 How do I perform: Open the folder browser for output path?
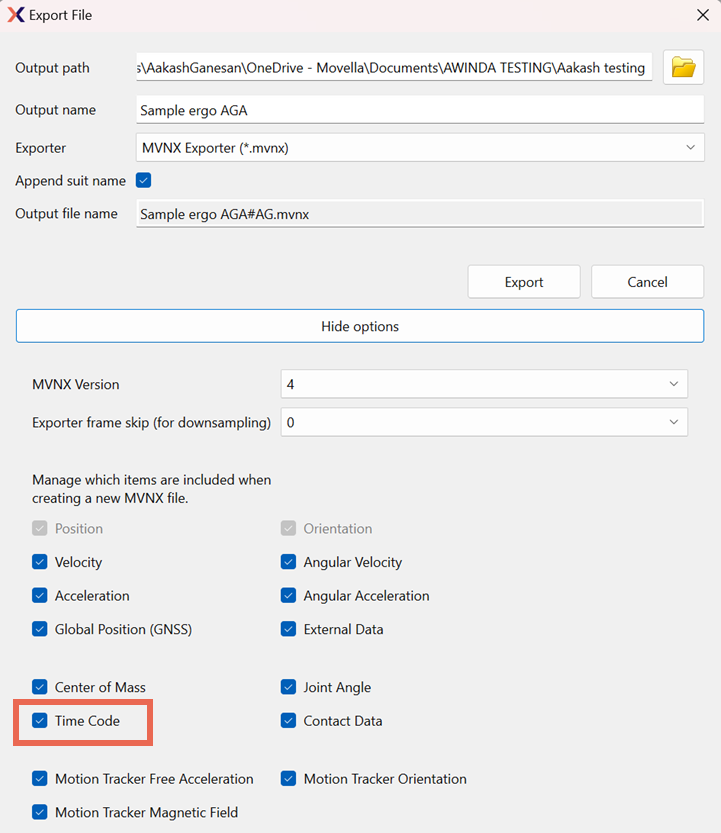tap(683, 67)
